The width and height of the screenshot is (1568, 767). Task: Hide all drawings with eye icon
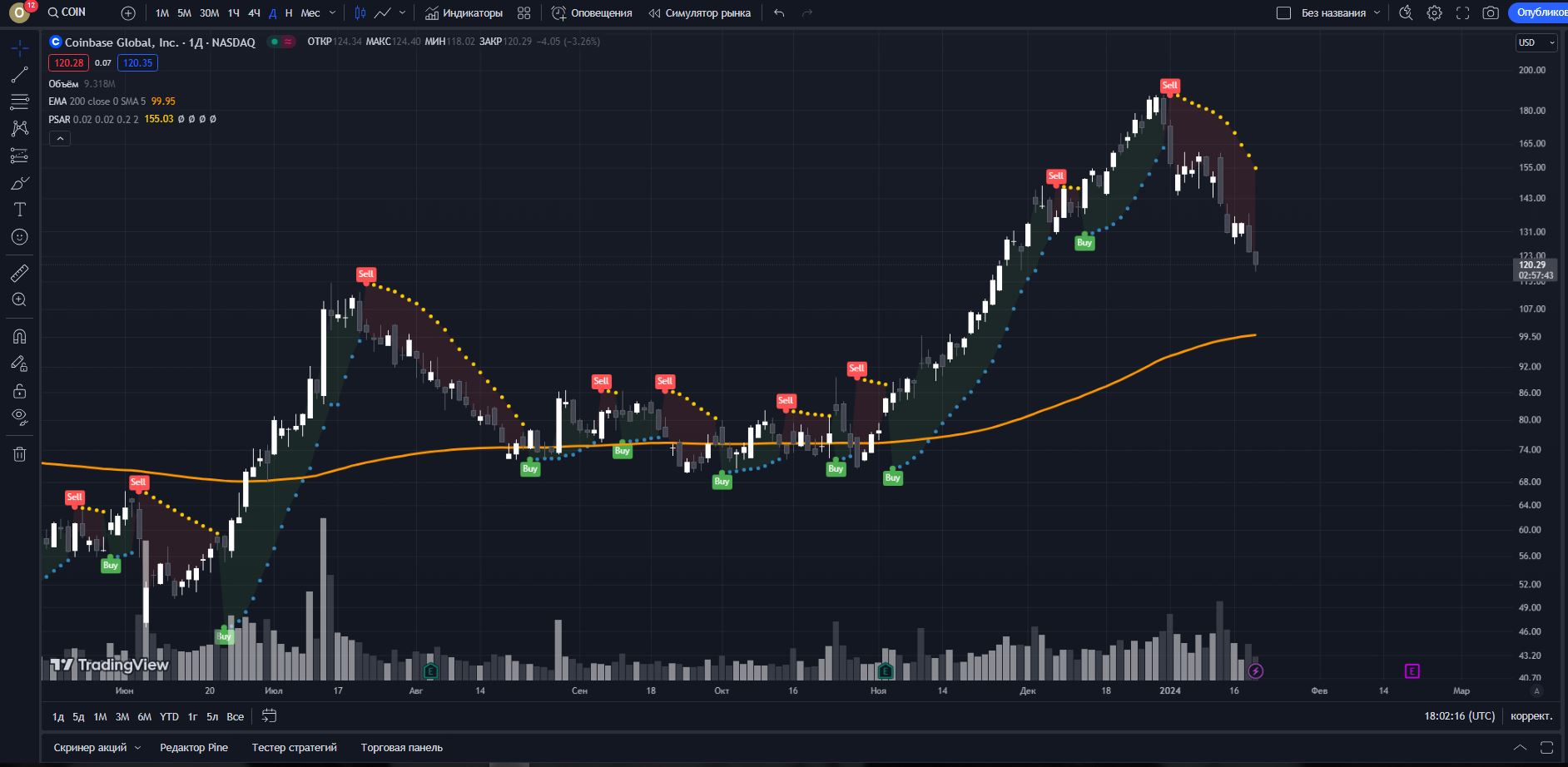pos(20,418)
